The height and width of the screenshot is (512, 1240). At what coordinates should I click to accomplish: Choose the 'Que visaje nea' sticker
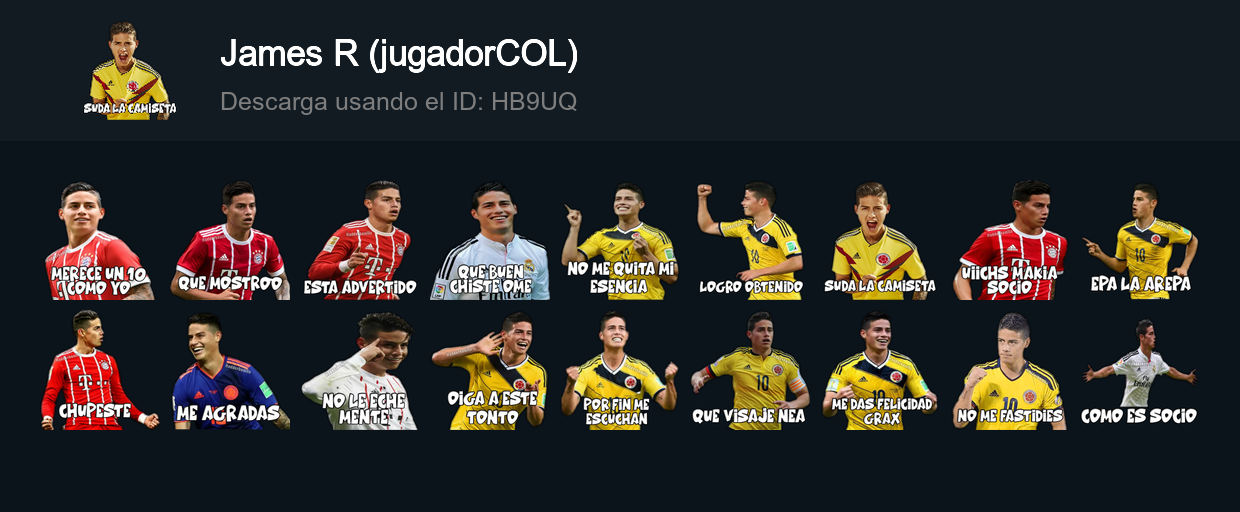pyautogui.click(x=750, y=371)
